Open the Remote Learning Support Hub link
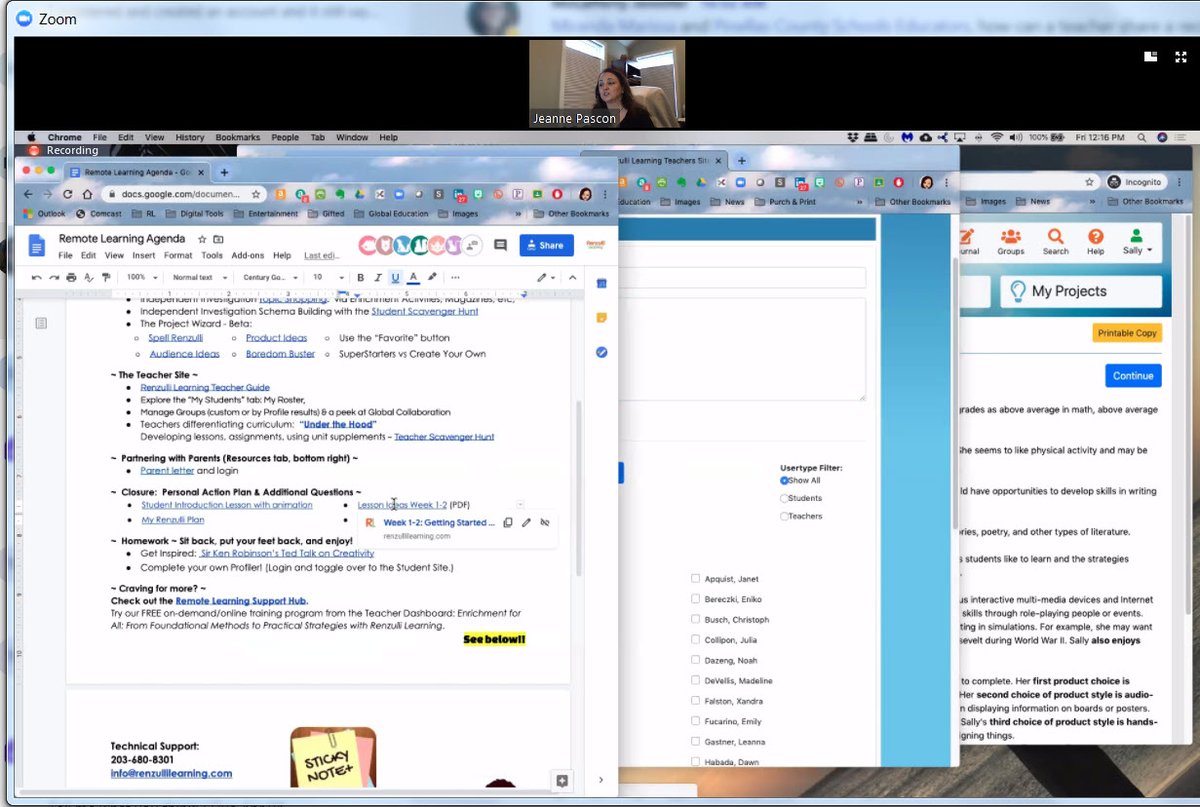Viewport: 1200px width, 807px height. click(x=241, y=600)
